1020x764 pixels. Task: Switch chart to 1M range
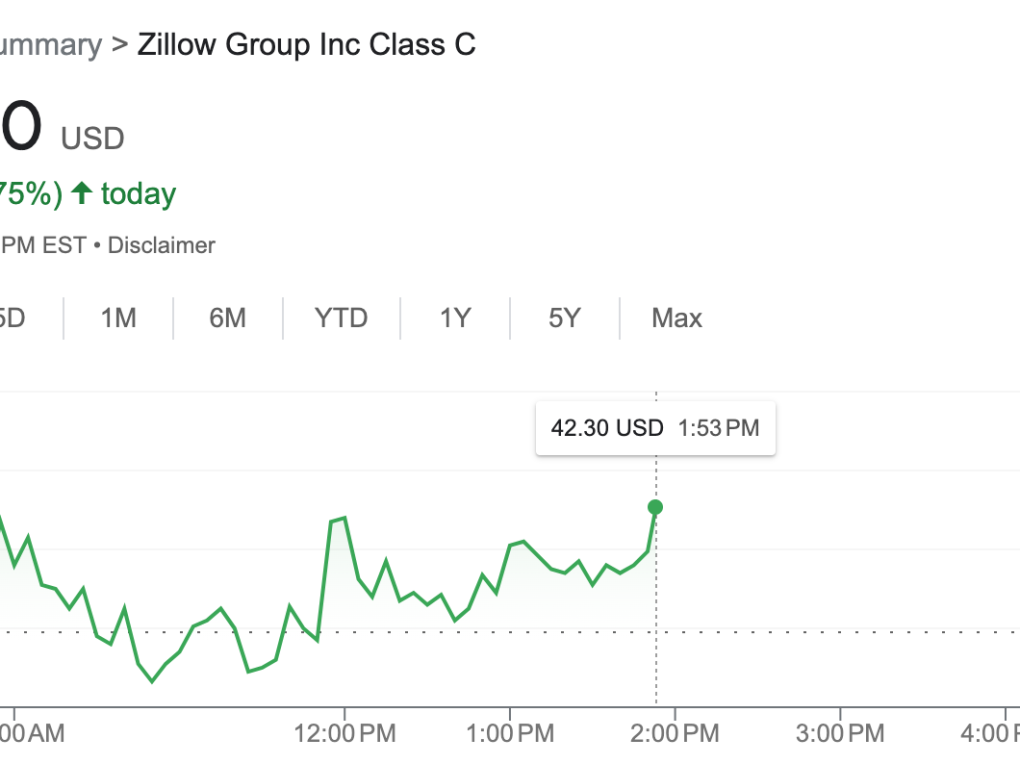[x=118, y=318]
